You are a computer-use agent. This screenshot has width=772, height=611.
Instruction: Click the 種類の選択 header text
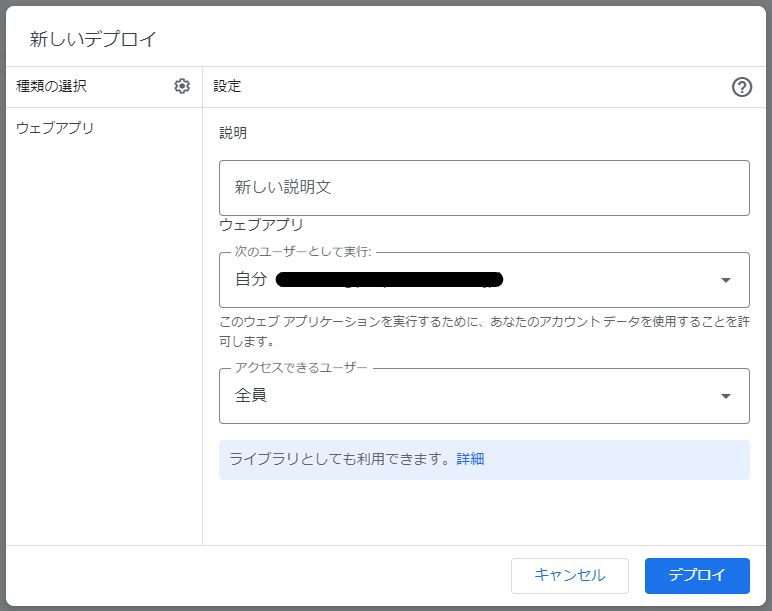pos(51,86)
